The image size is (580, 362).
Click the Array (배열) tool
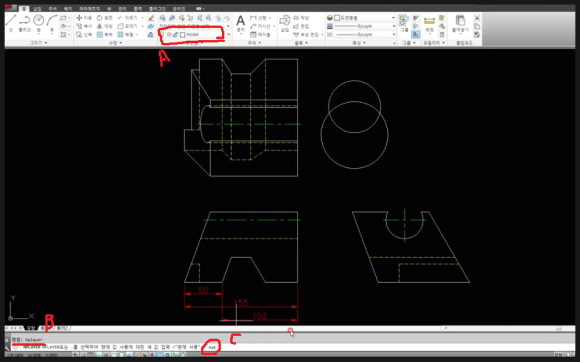(125, 34)
